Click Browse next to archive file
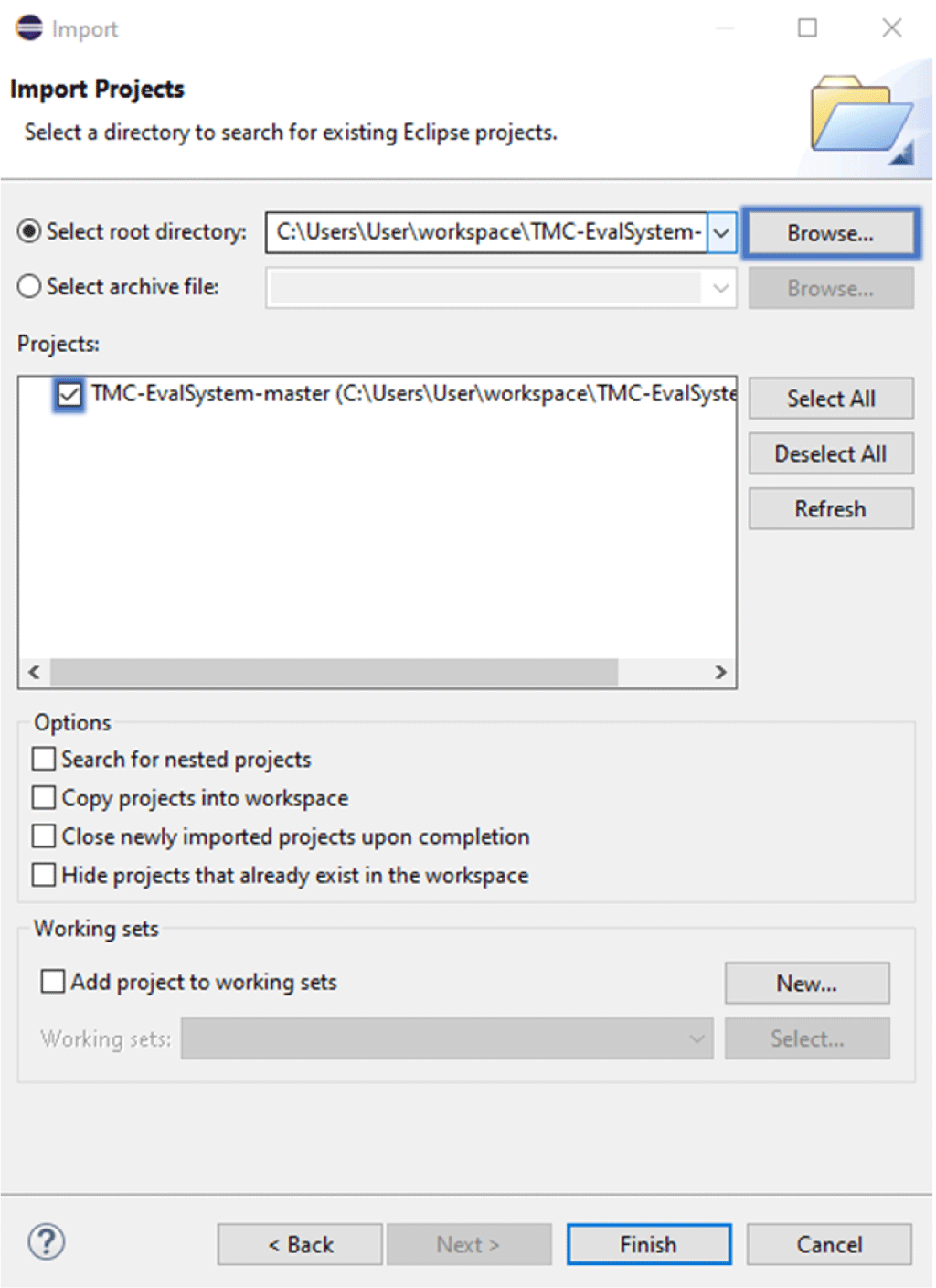 click(830, 289)
